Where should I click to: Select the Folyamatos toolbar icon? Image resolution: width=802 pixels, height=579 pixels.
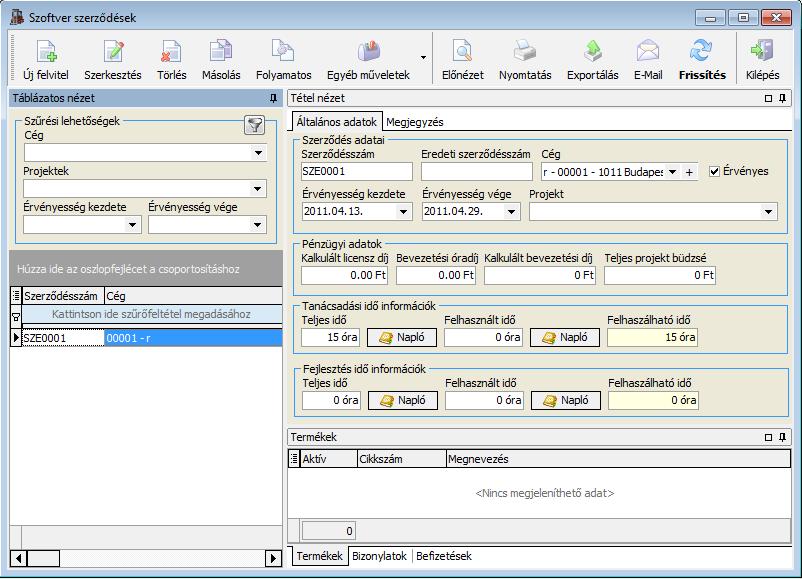pyautogui.click(x=283, y=52)
